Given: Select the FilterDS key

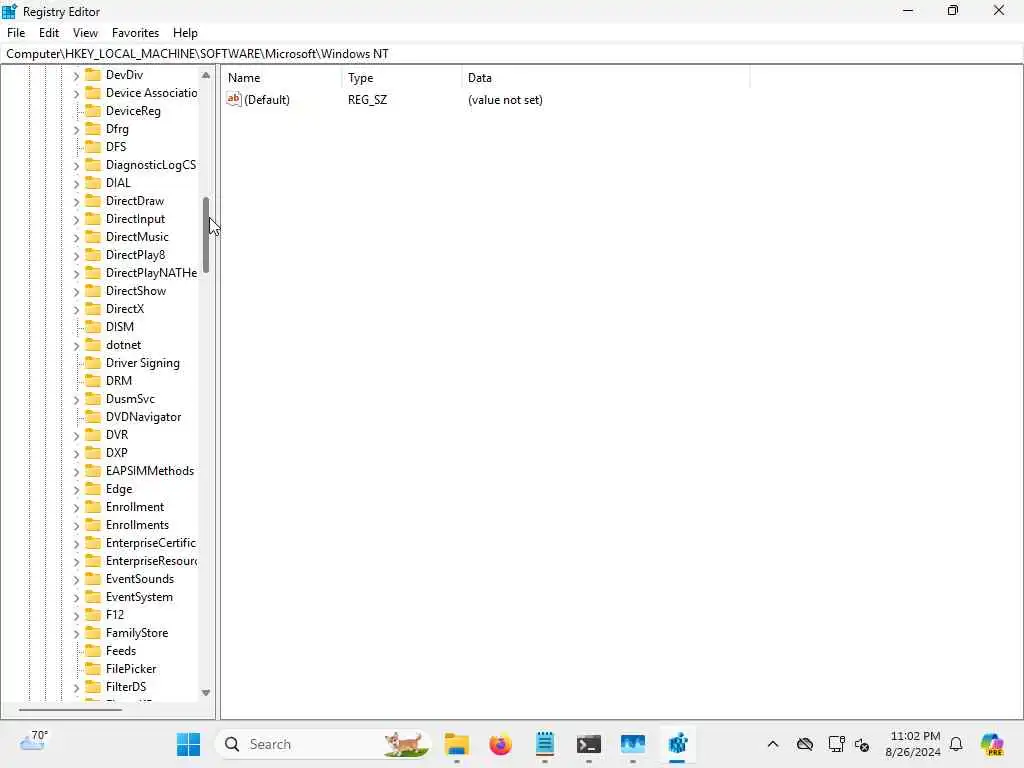Looking at the screenshot, I should (x=125, y=686).
